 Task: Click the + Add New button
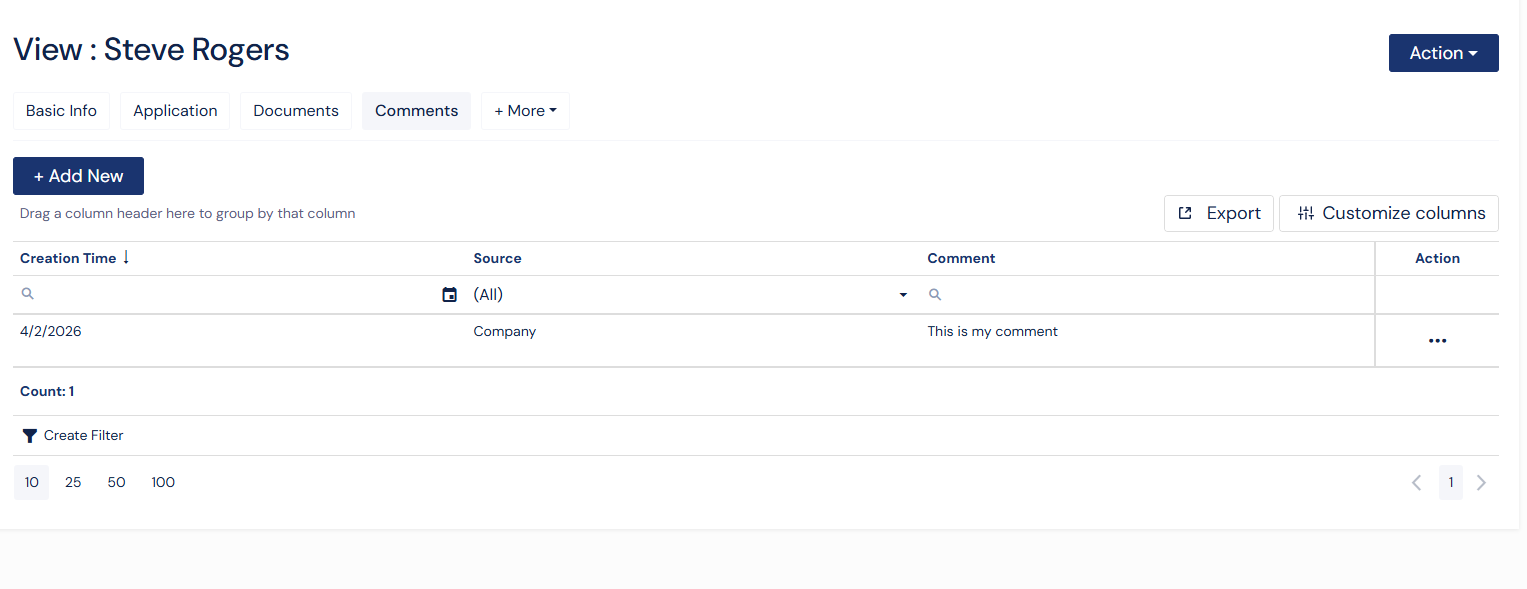tap(78, 176)
